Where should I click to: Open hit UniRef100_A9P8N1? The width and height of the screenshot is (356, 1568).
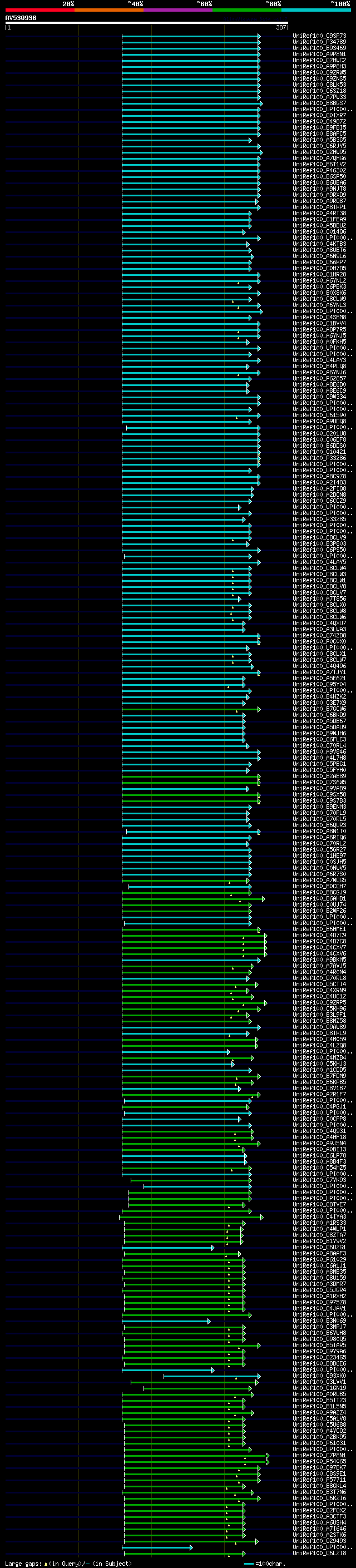(319, 54)
